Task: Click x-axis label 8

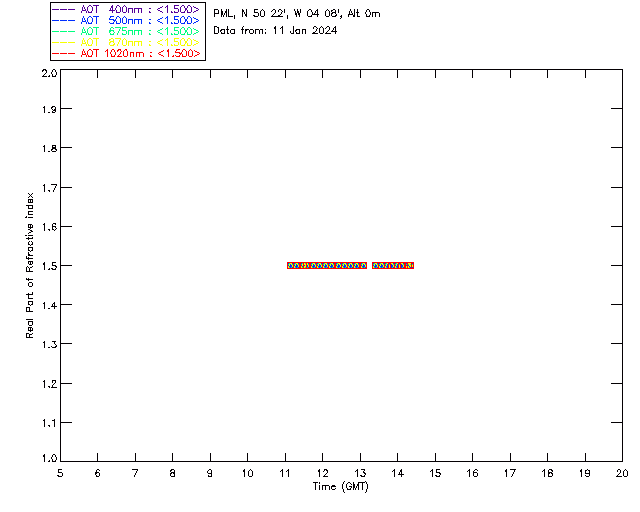Action: (173, 473)
